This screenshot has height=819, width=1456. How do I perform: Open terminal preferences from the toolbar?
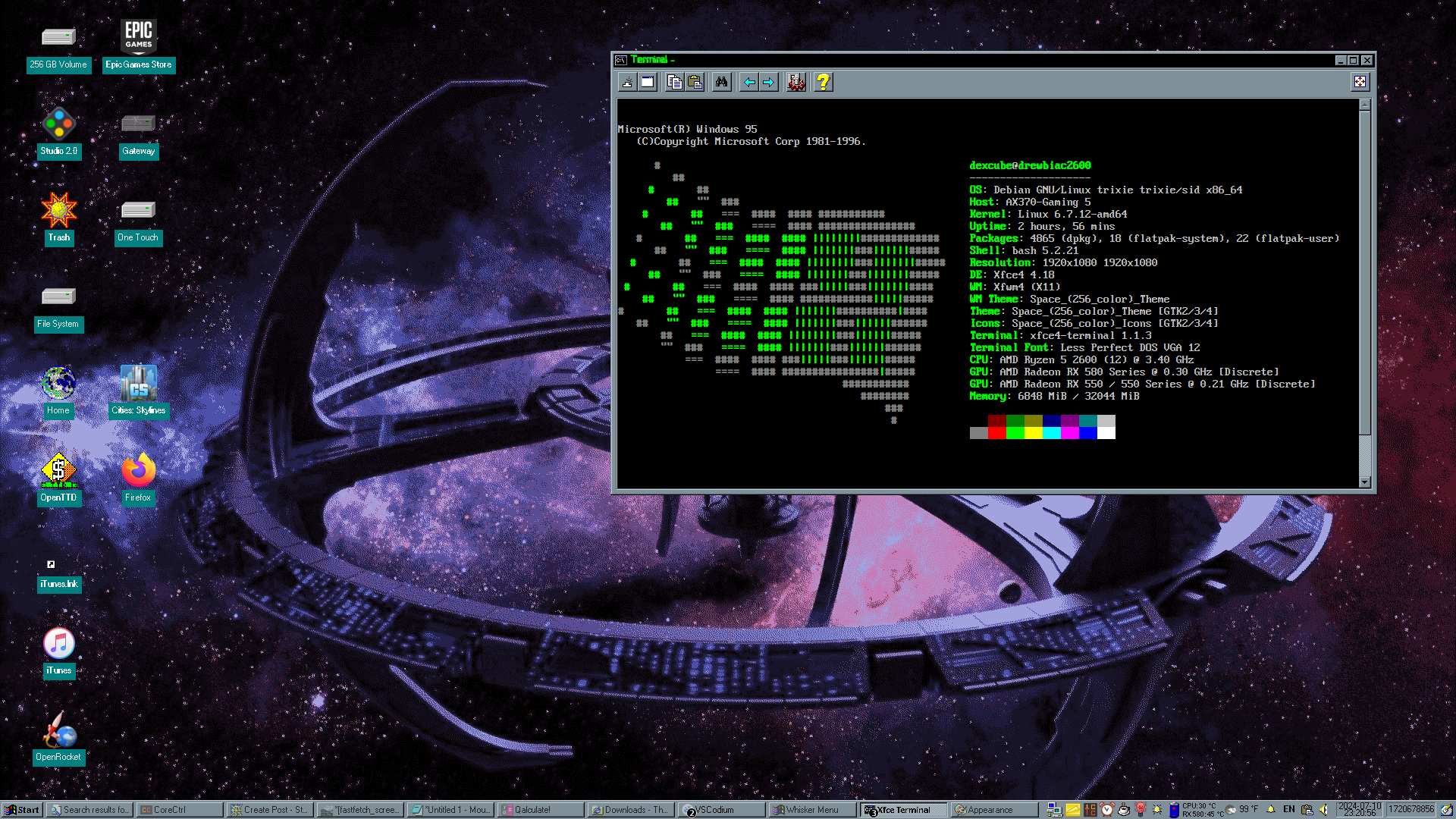(795, 82)
